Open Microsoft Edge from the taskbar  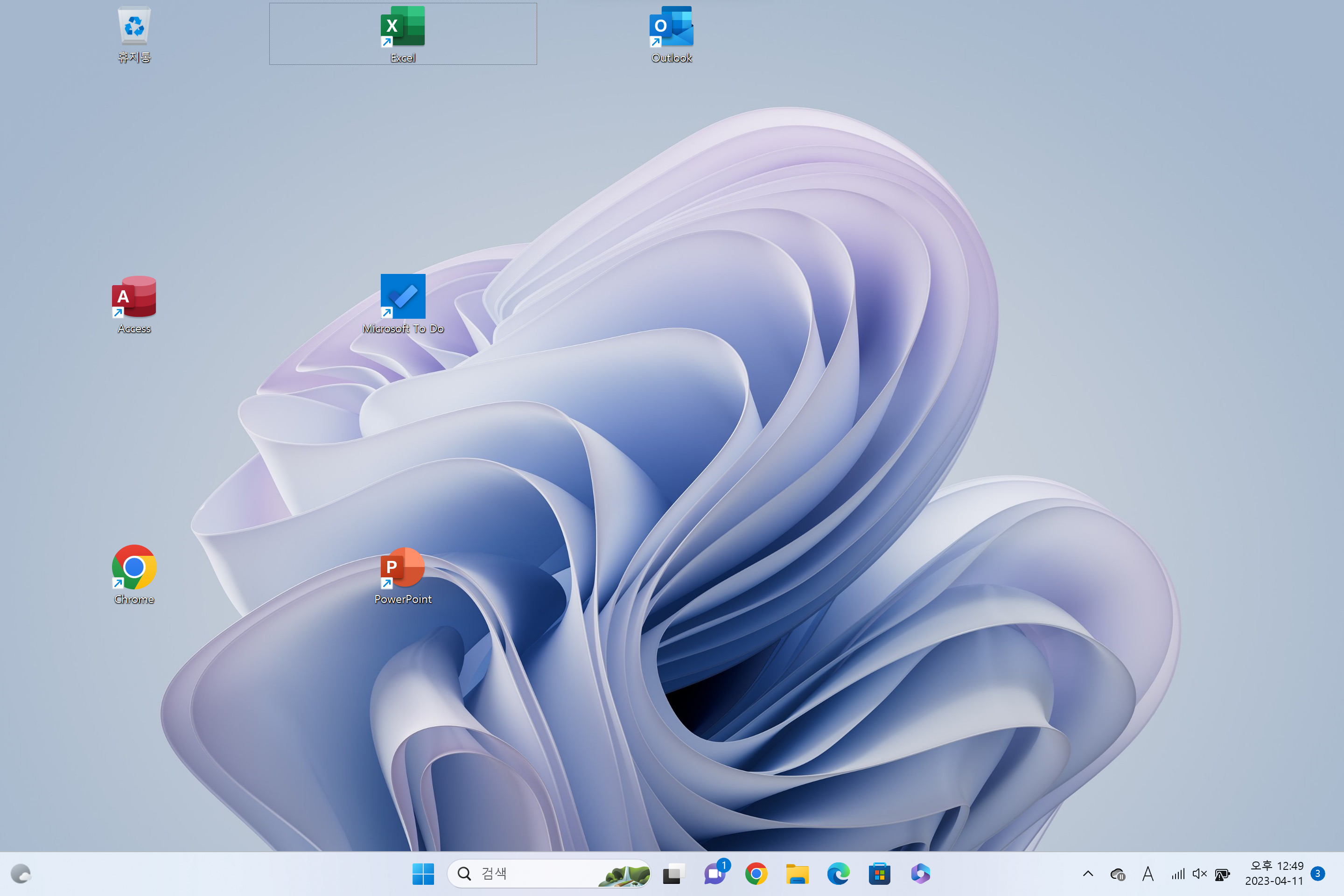(x=838, y=874)
